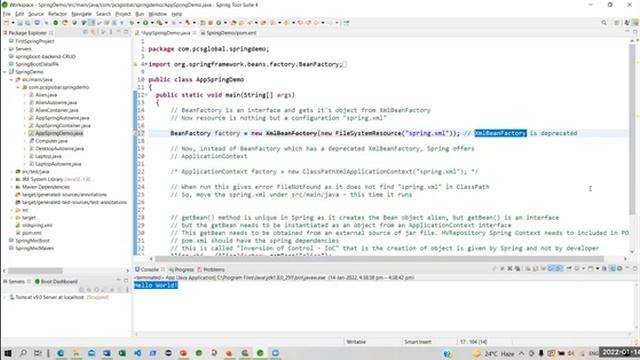This screenshot has height=360, width=640.
Task: Click the Clear Console icon
Action: point(528,269)
